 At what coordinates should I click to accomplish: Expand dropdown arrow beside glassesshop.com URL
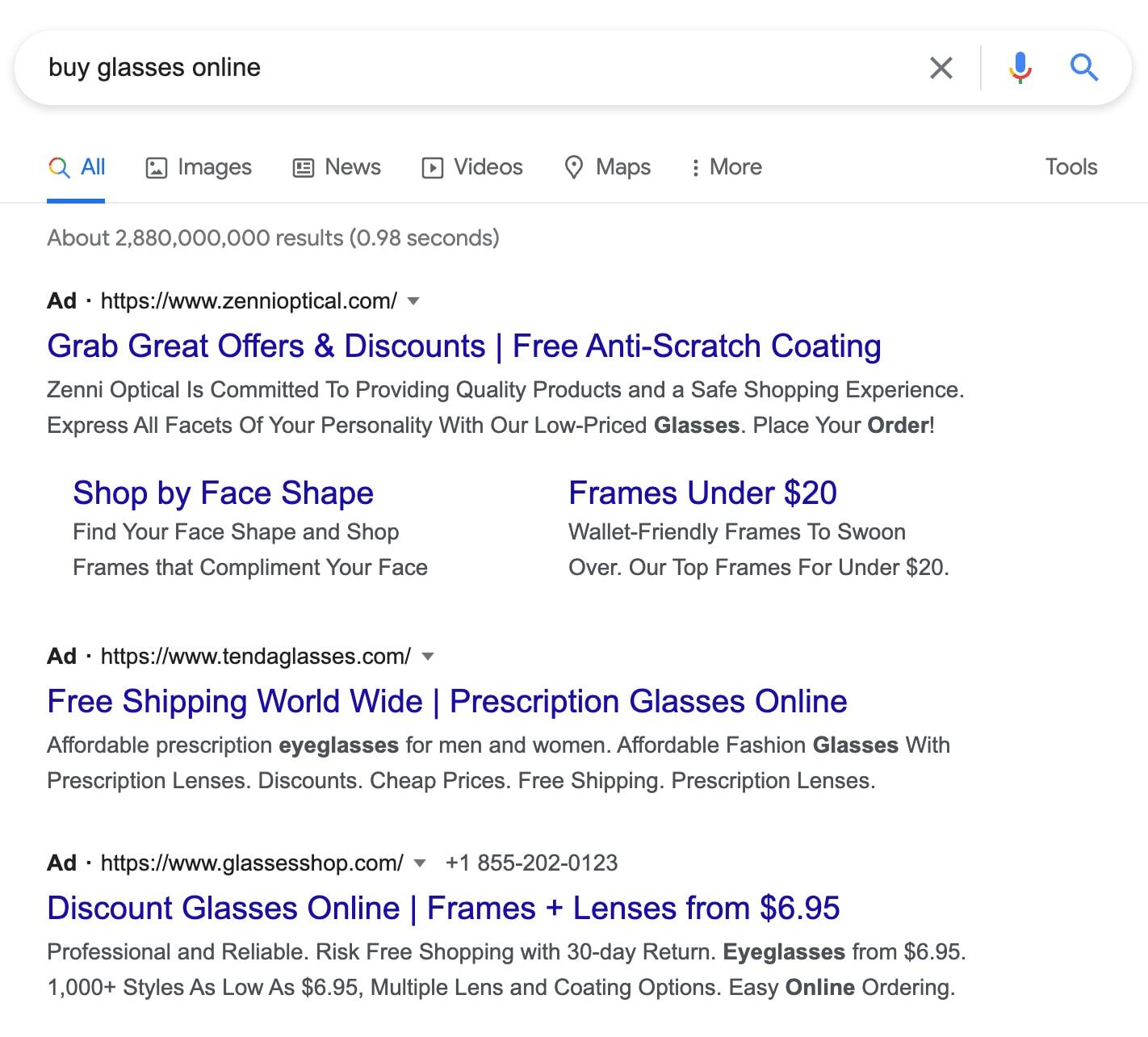click(420, 863)
